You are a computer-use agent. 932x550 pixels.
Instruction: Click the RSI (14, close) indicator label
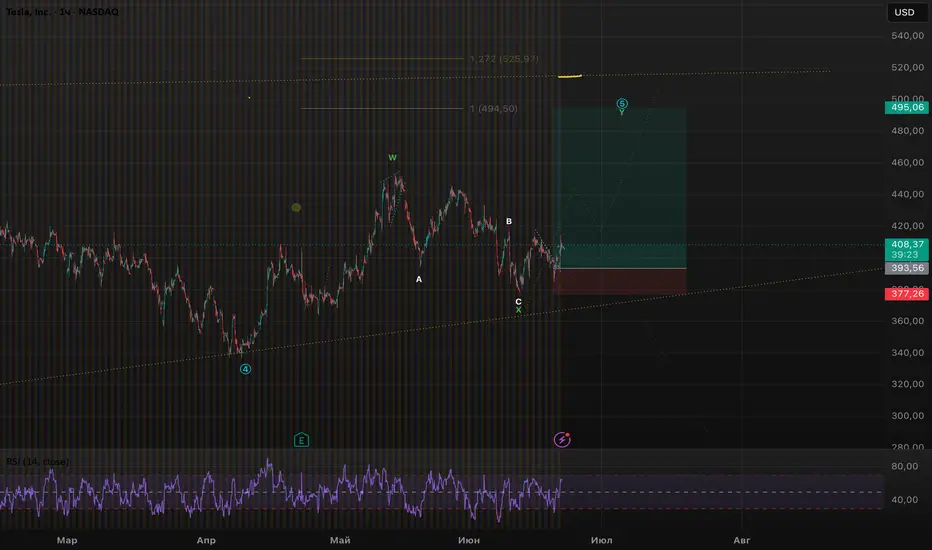pos(37,461)
